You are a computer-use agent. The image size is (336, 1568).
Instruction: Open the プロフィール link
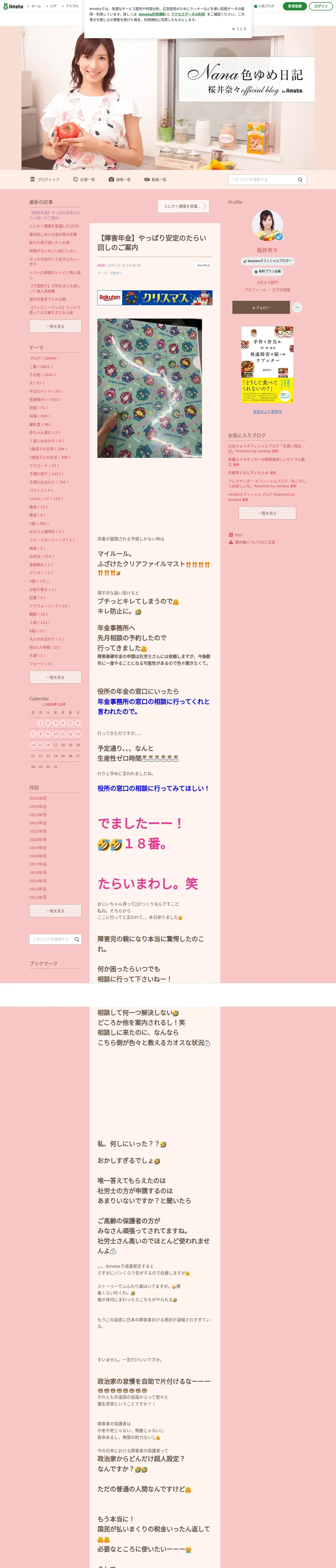pyautogui.click(x=255, y=290)
